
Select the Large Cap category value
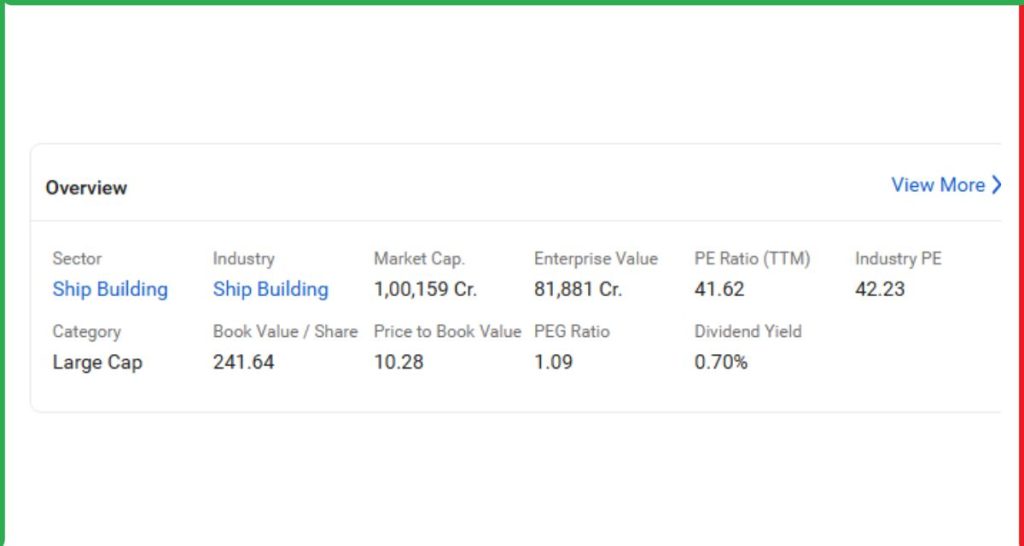pyautogui.click(x=97, y=363)
